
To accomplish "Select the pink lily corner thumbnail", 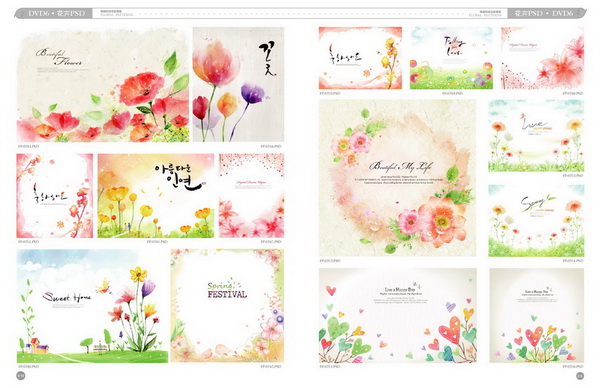I will (543, 58).
